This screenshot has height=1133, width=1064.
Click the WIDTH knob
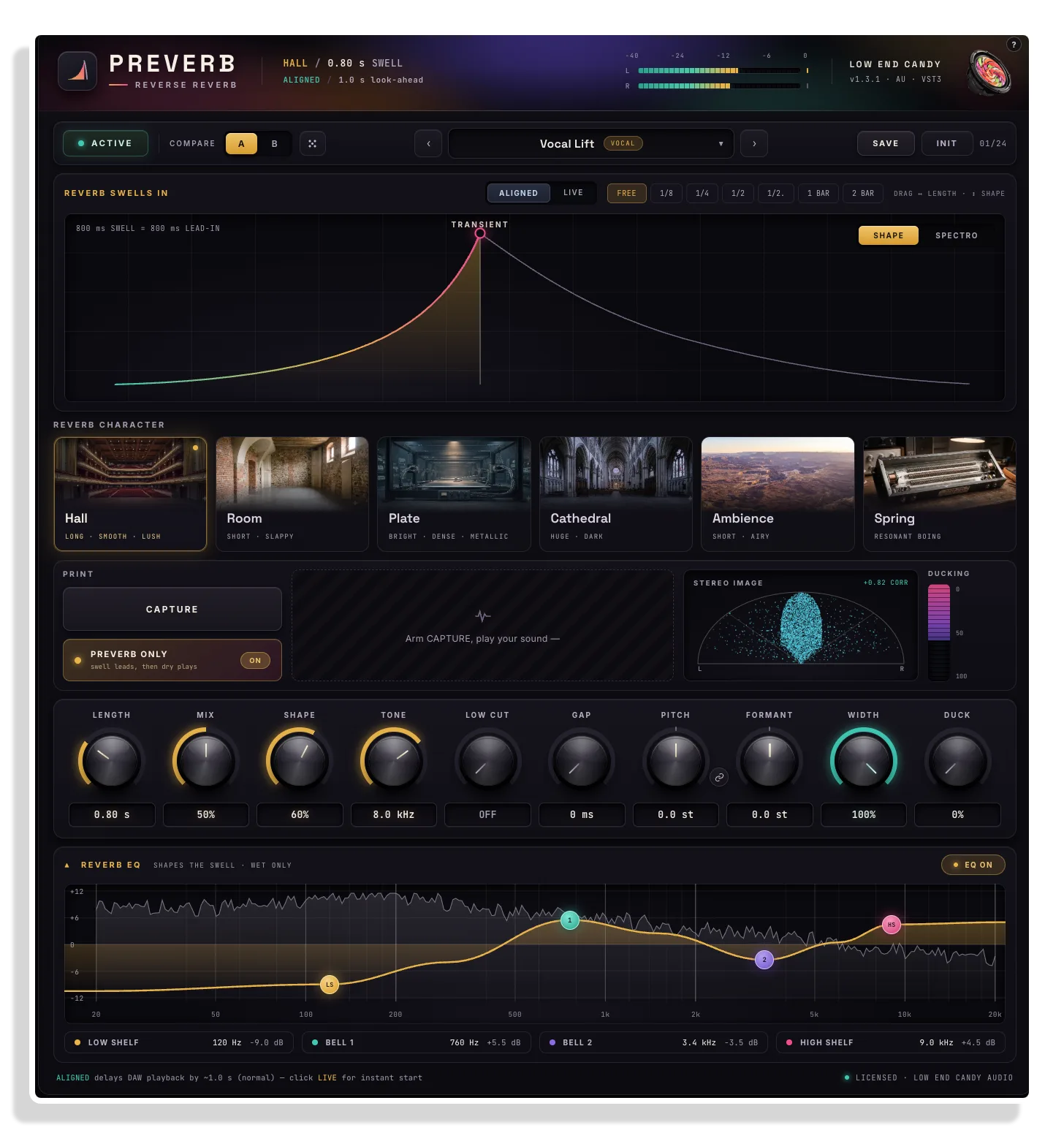[863, 761]
